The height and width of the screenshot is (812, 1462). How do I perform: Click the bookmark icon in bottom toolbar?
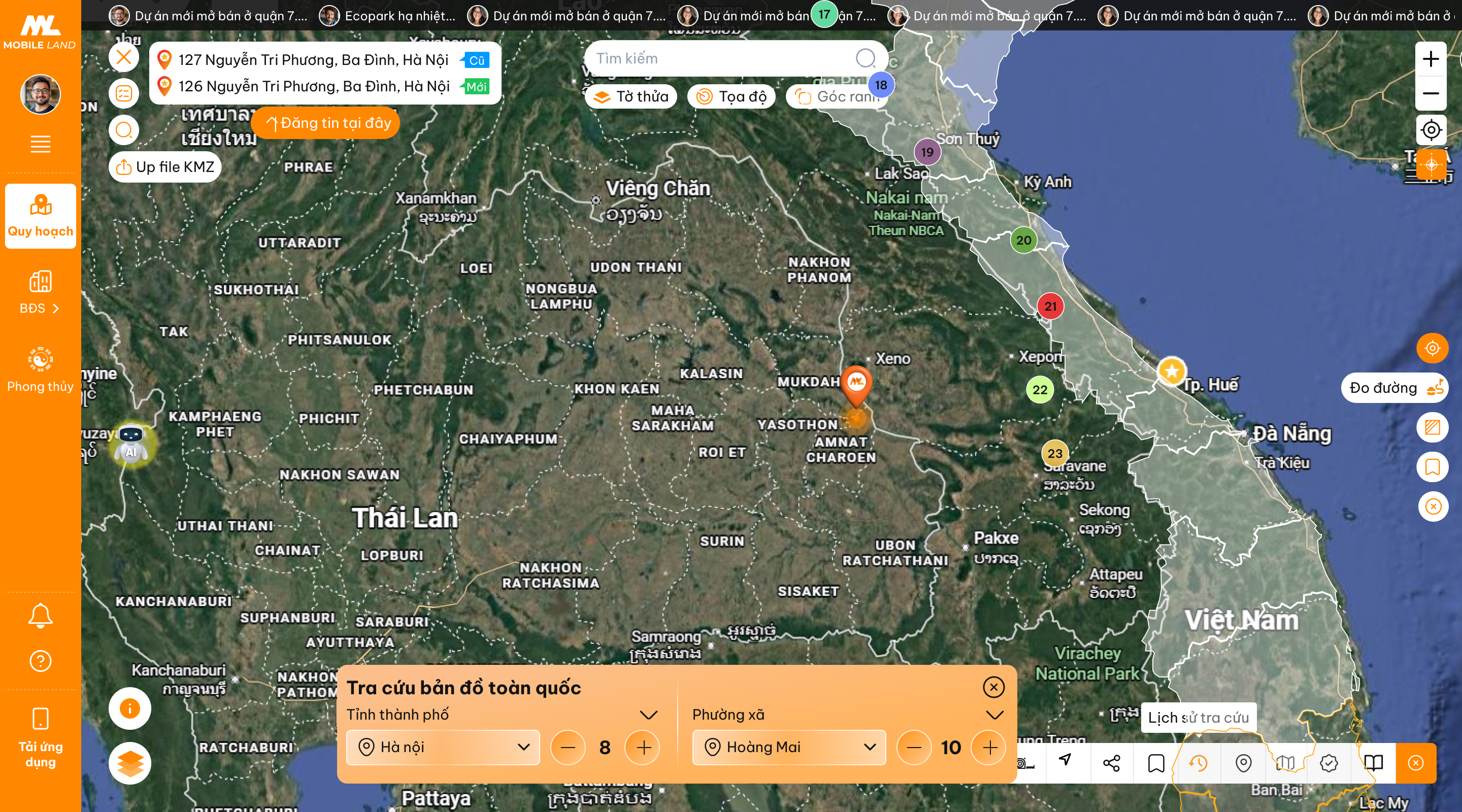pyautogui.click(x=1156, y=763)
